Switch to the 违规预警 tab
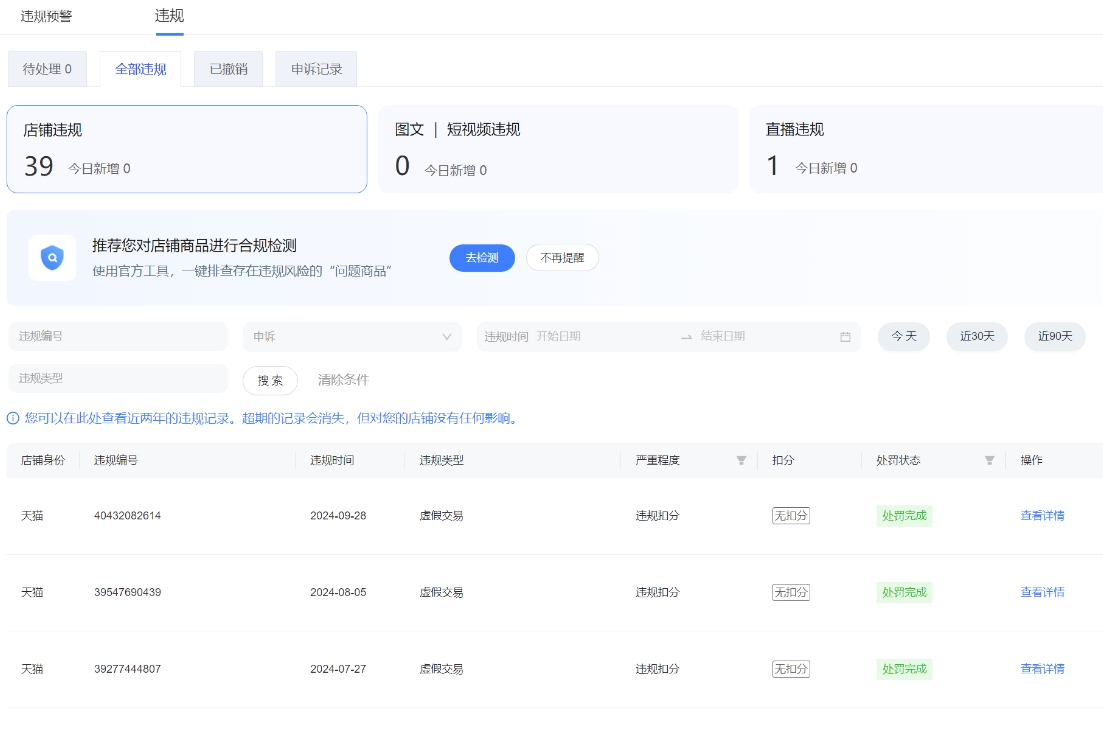 pyautogui.click(x=47, y=16)
